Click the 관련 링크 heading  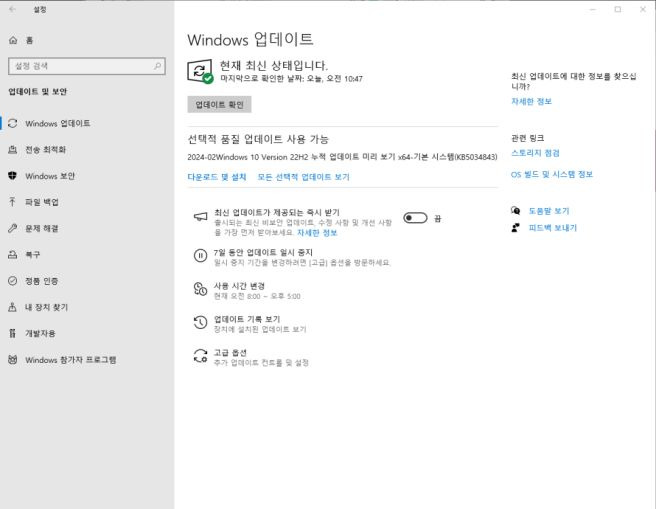coord(528,138)
